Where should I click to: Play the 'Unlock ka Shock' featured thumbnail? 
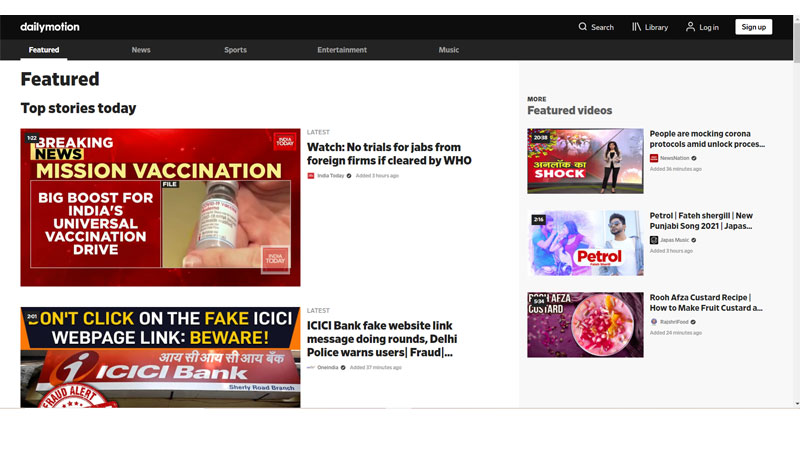(585, 161)
